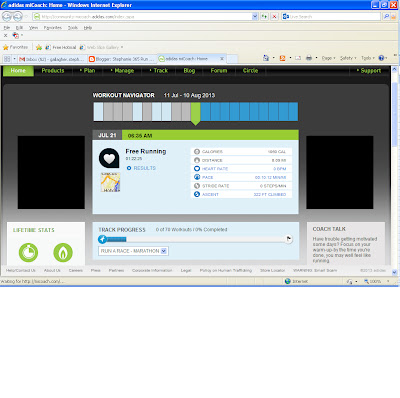Click the lifetime stats flame calories icon

(63, 252)
